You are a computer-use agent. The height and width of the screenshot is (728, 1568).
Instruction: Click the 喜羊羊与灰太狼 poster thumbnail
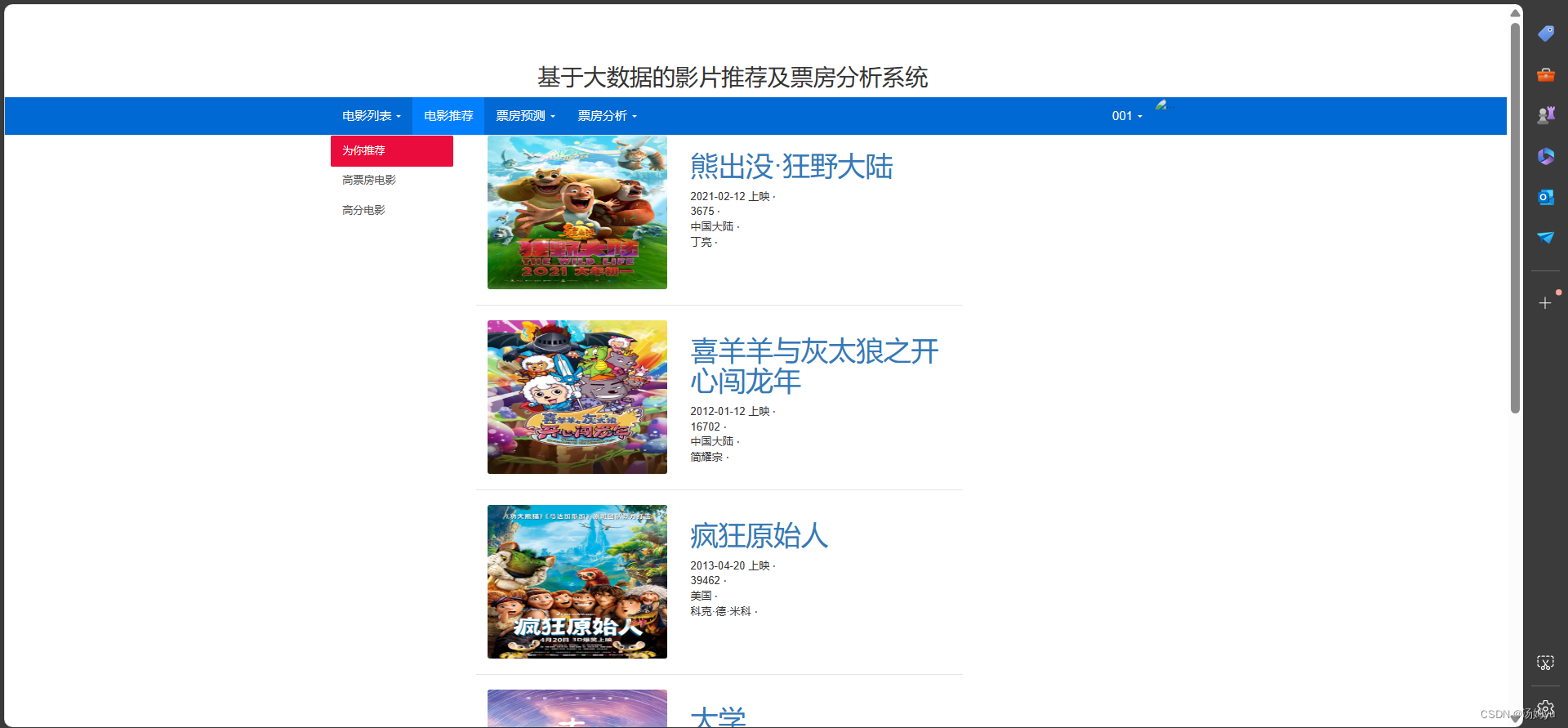point(577,397)
